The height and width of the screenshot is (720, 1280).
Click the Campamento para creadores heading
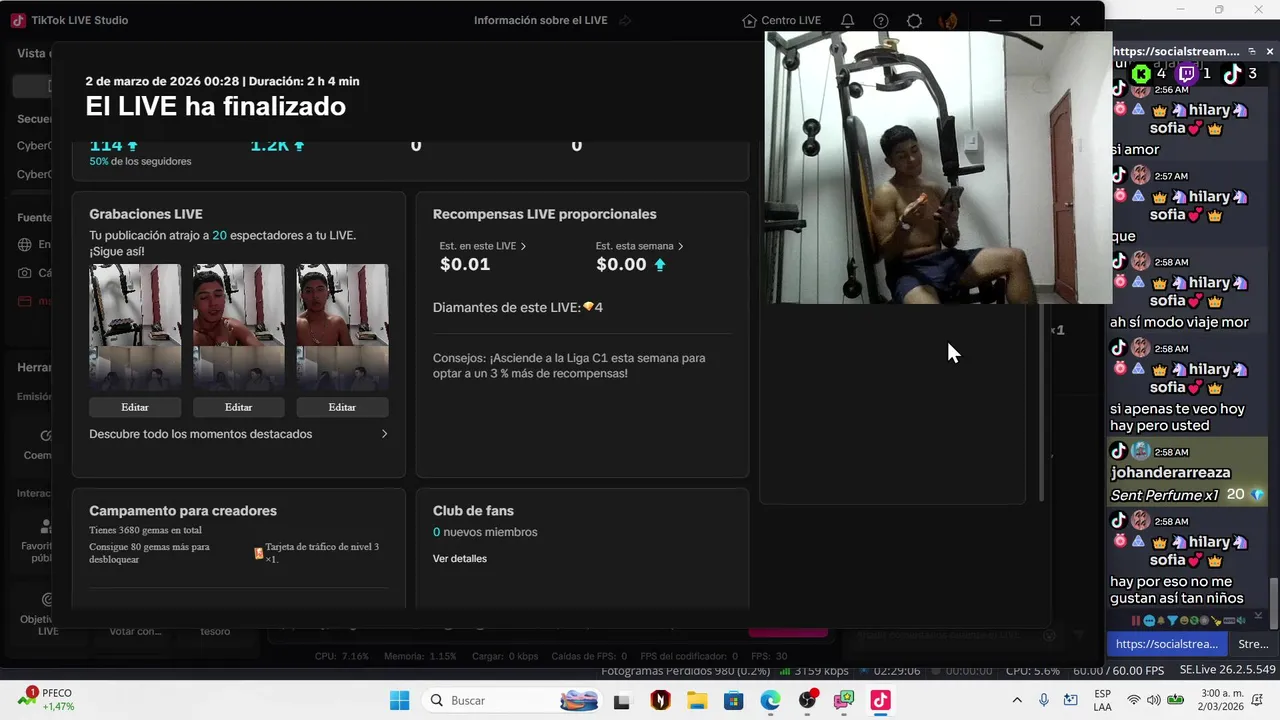[x=183, y=510]
